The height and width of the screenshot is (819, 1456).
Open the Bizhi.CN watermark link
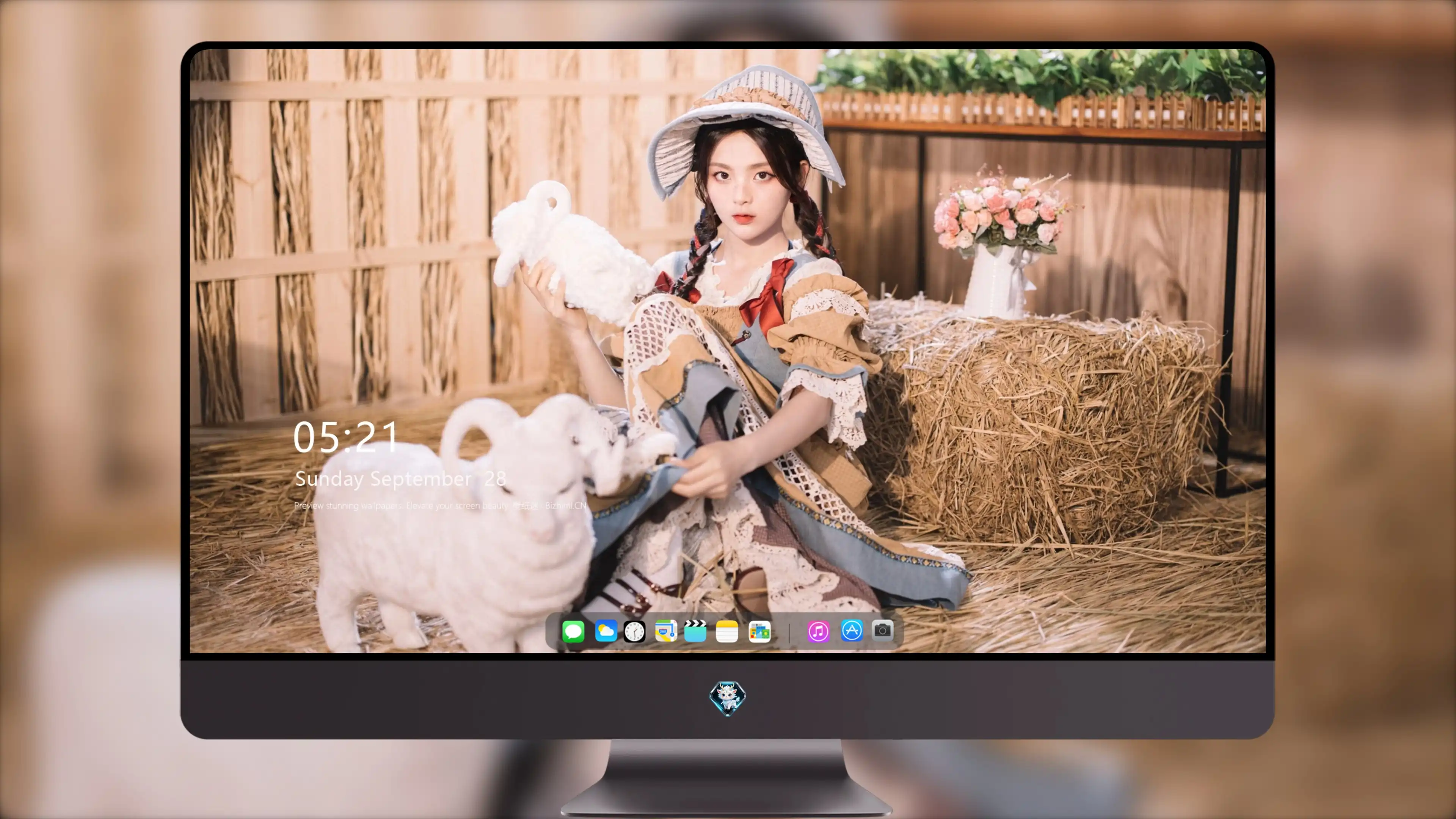pos(565,505)
